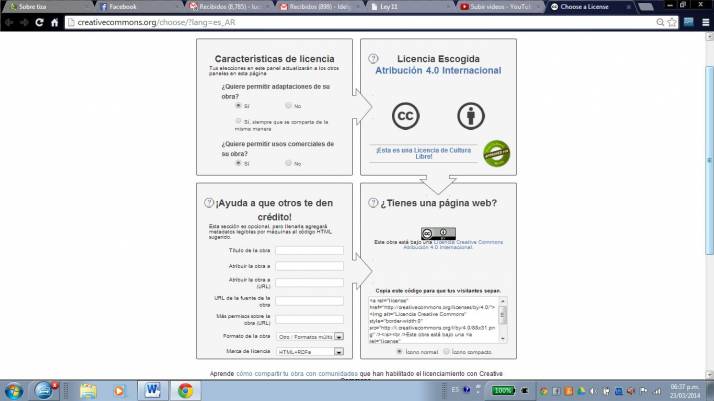Switch to the Sobre tiza tab
This screenshot has width=714, height=401.
(x=46, y=6)
